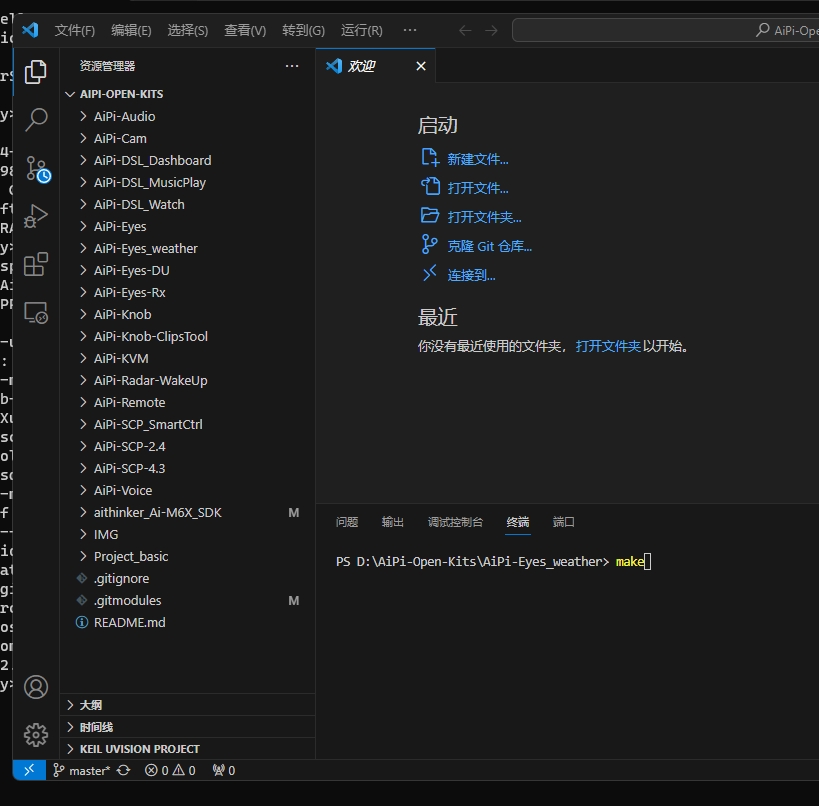This screenshot has height=806, width=819.
Task: Expand the AiPi-Cam folder
Action: tap(188, 138)
